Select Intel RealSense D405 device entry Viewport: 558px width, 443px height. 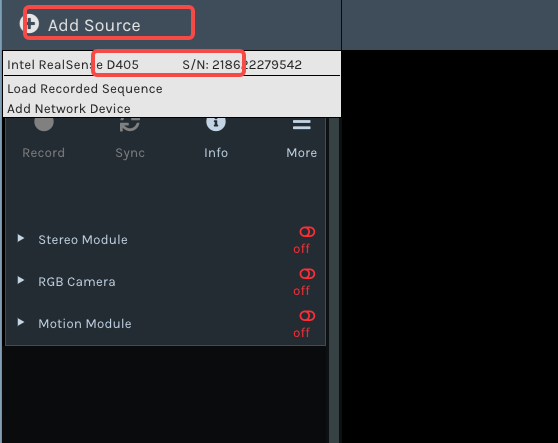point(172,64)
